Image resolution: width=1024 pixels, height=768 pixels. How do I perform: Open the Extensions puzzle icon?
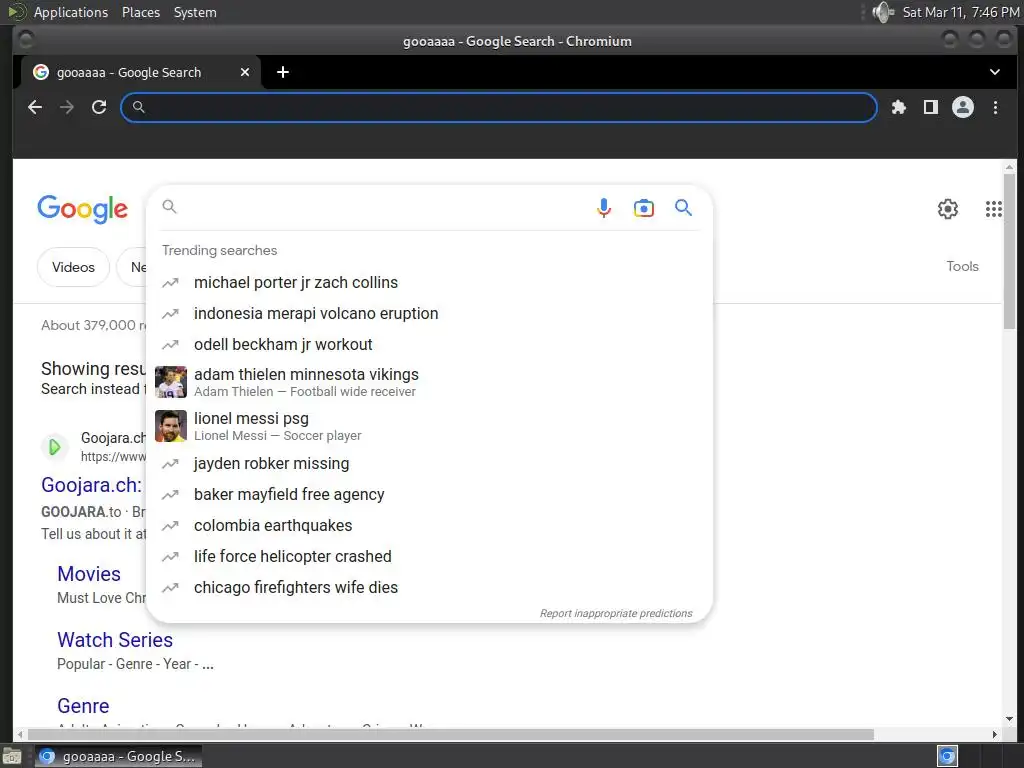(899, 107)
